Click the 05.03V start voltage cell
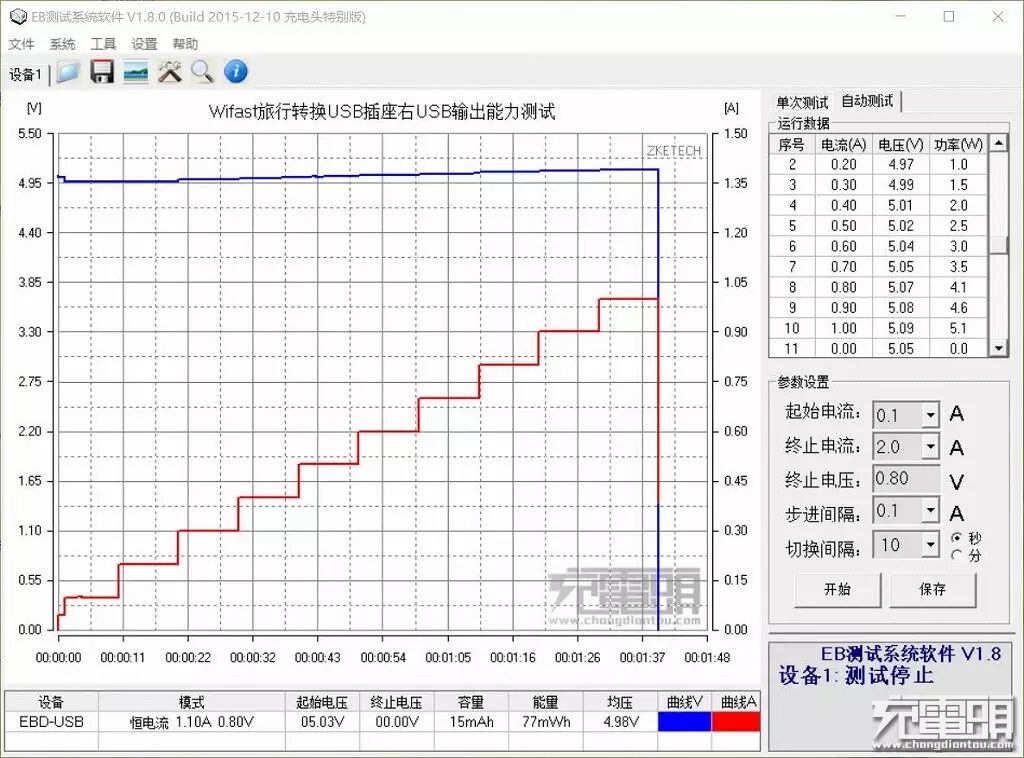 322,721
